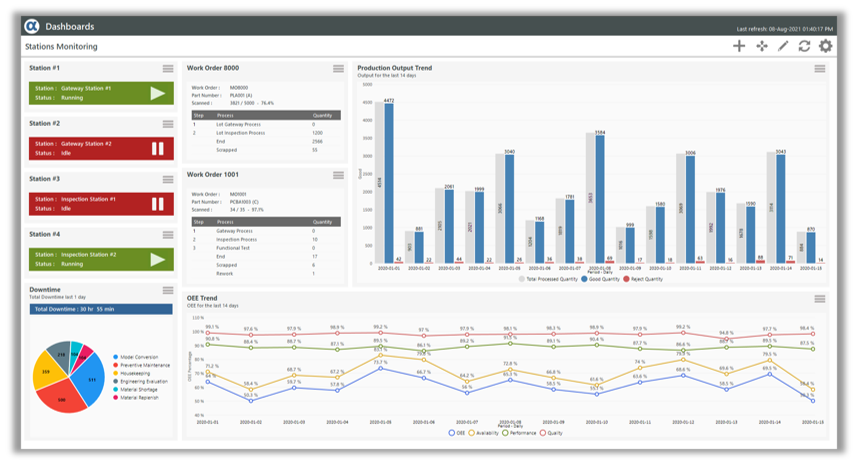
Task: Click the pause icon on Station #3
Action: [x=157, y=204]
